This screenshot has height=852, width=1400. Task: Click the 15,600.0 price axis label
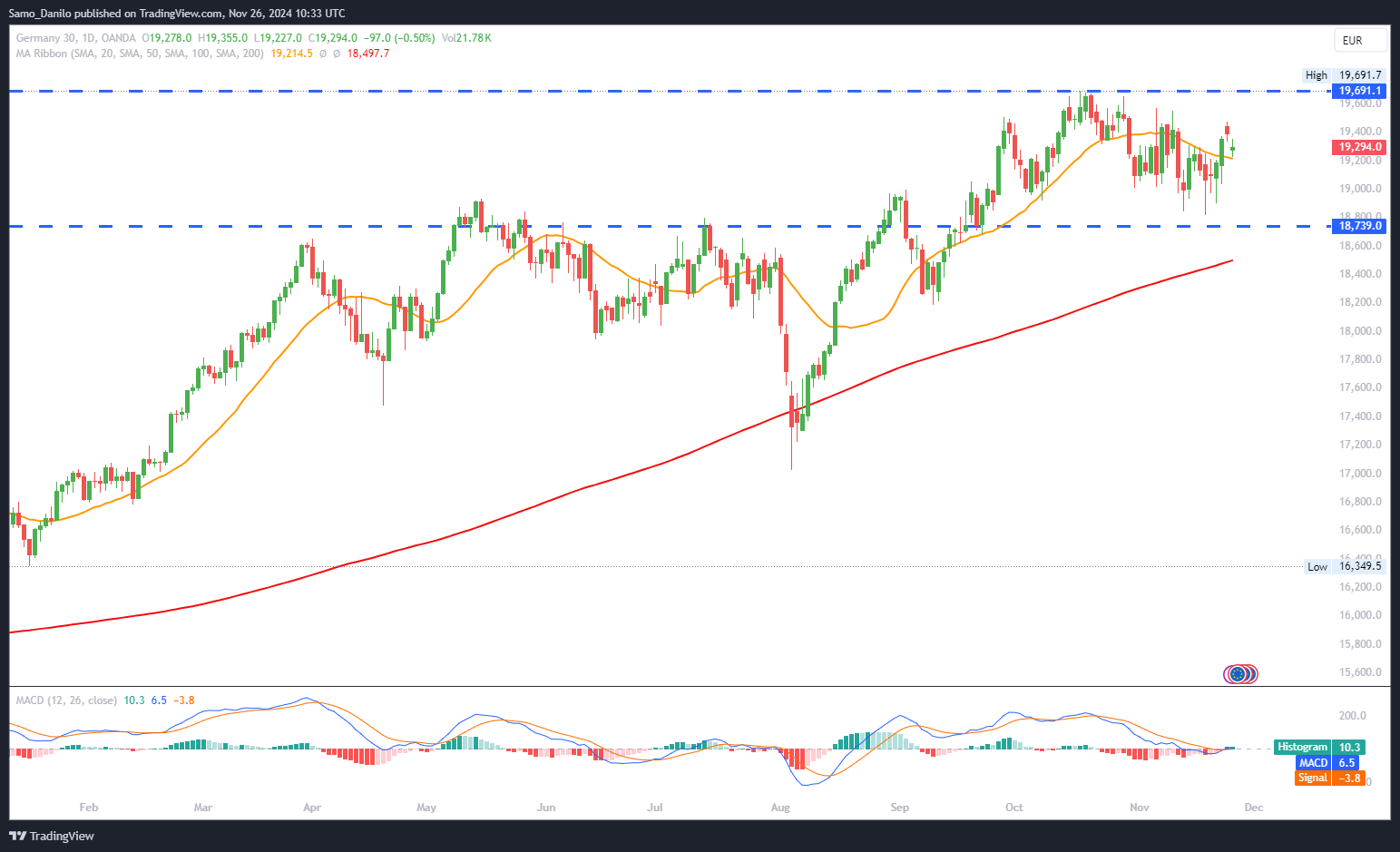click(x=1360, y=672)
